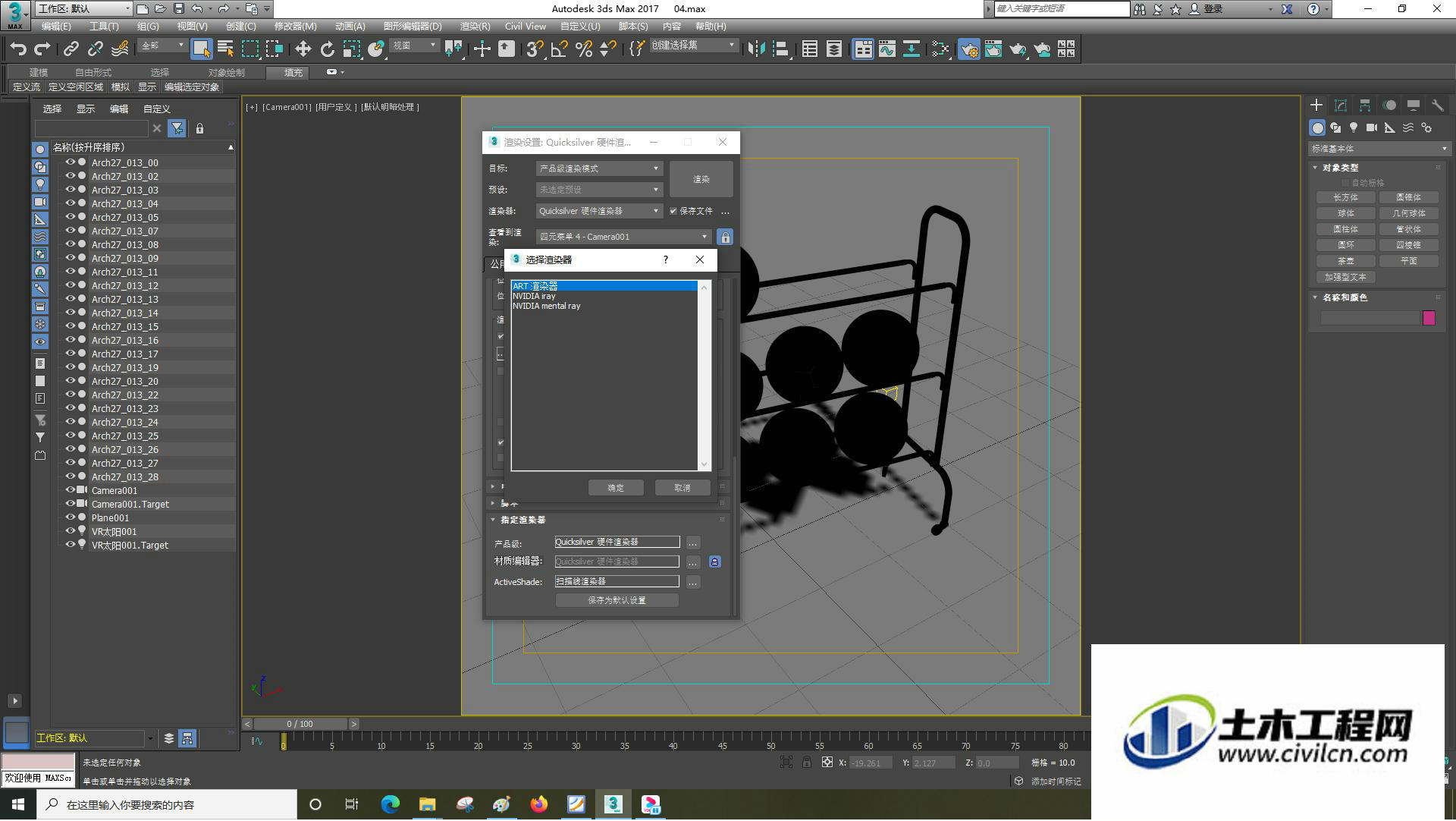
Task: Click 保存为默认设置 button
Action: click(617, 601)
